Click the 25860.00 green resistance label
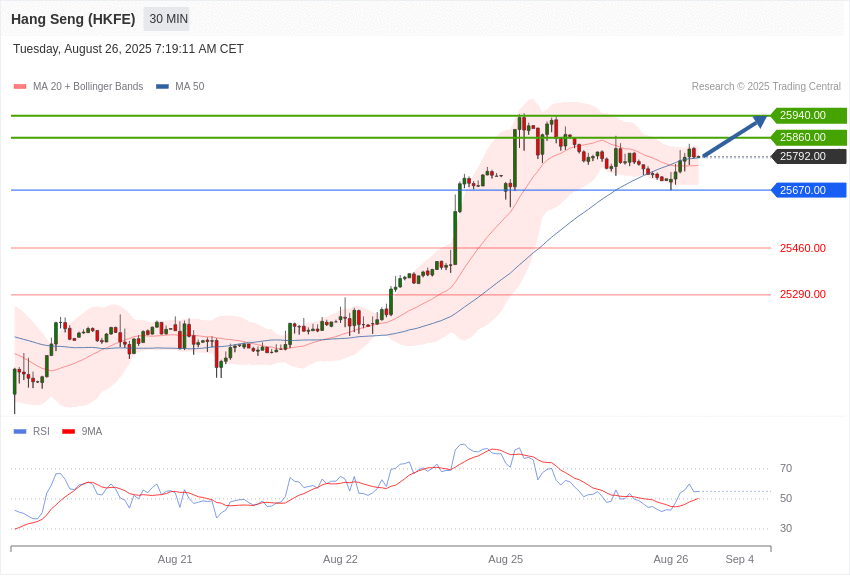850x576 pixels. pos(808,138)
